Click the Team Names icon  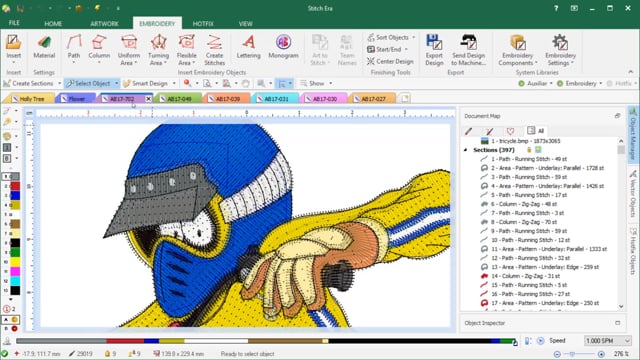[347, 50]
